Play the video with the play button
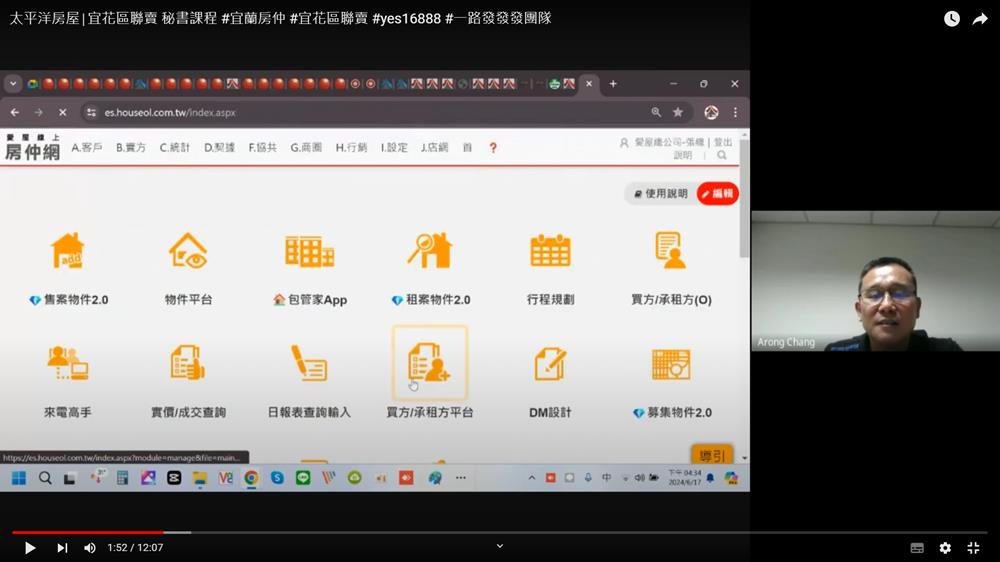This screenshot has height=562, width=1000. (x=30, y=548)
